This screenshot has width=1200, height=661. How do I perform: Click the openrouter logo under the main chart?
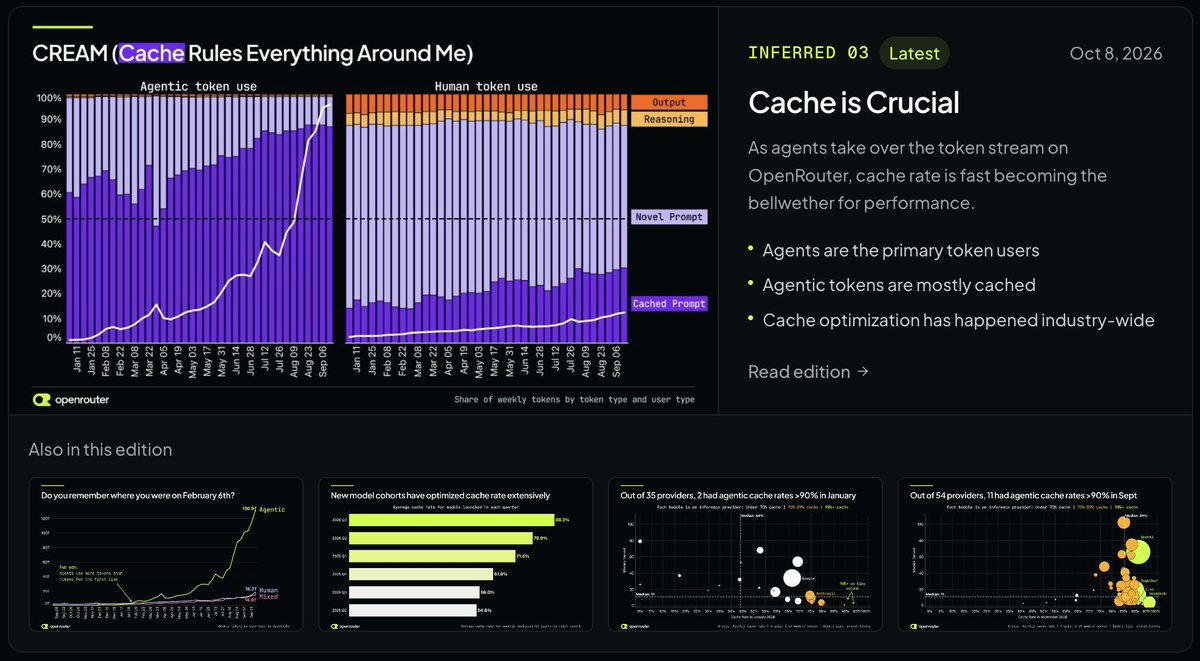(71, 399)
